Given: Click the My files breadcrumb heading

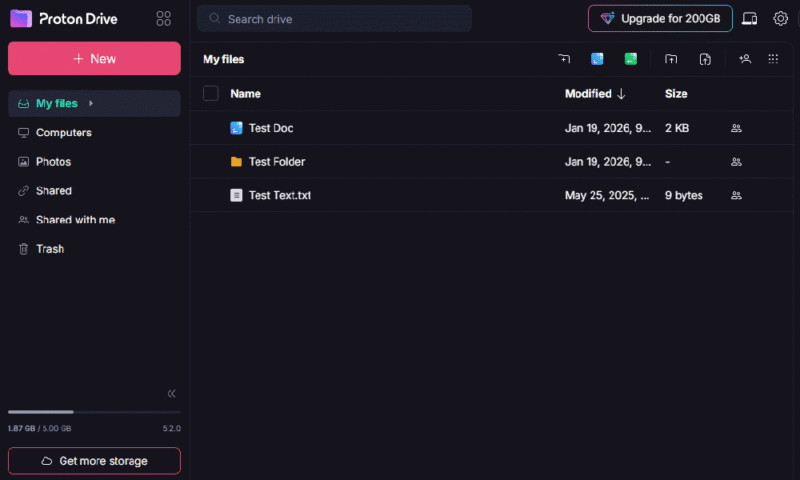Looking at the screenshot, I should coord(223,59).
